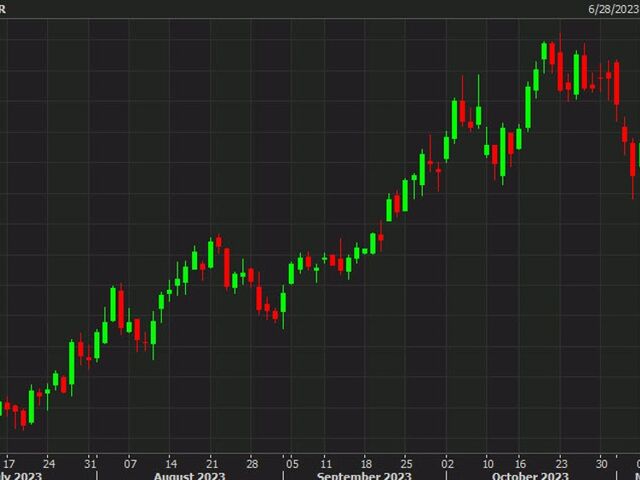Click the 6/28/2023 date label
640x480 pixels.
click(612, 8)
